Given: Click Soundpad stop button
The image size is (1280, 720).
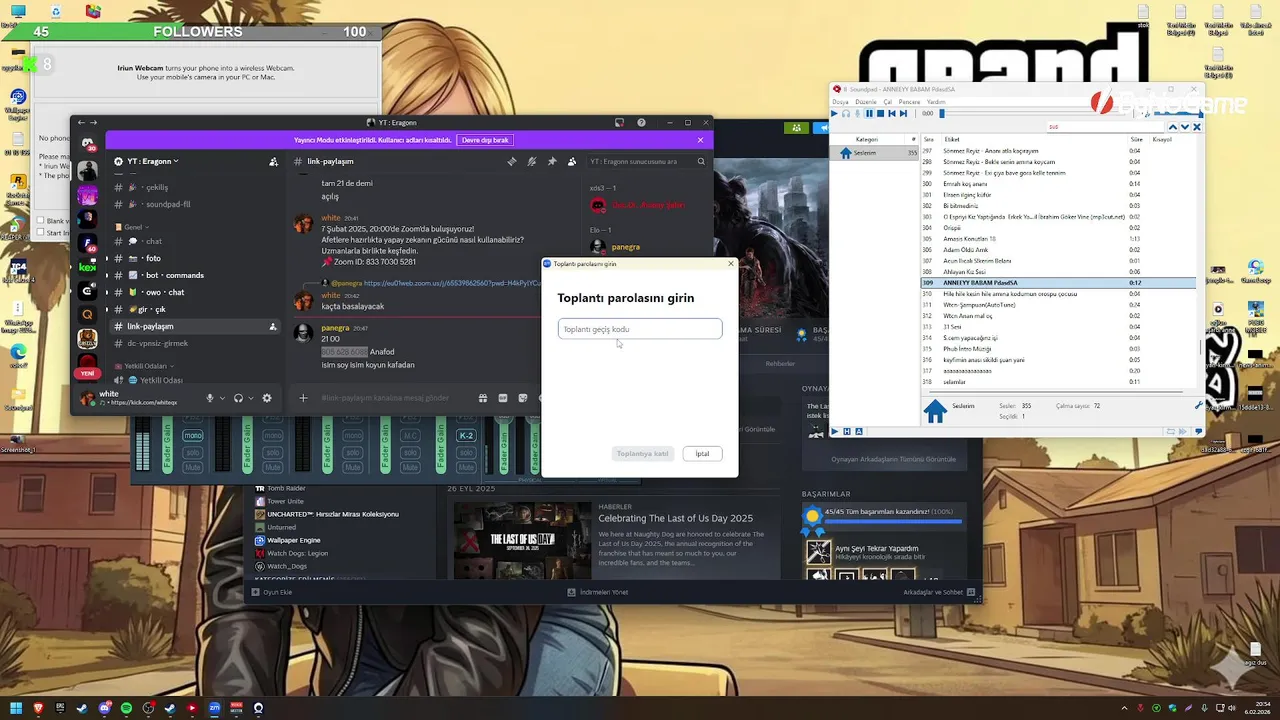Looking at the screenshot, I should (x=881, y=113).
